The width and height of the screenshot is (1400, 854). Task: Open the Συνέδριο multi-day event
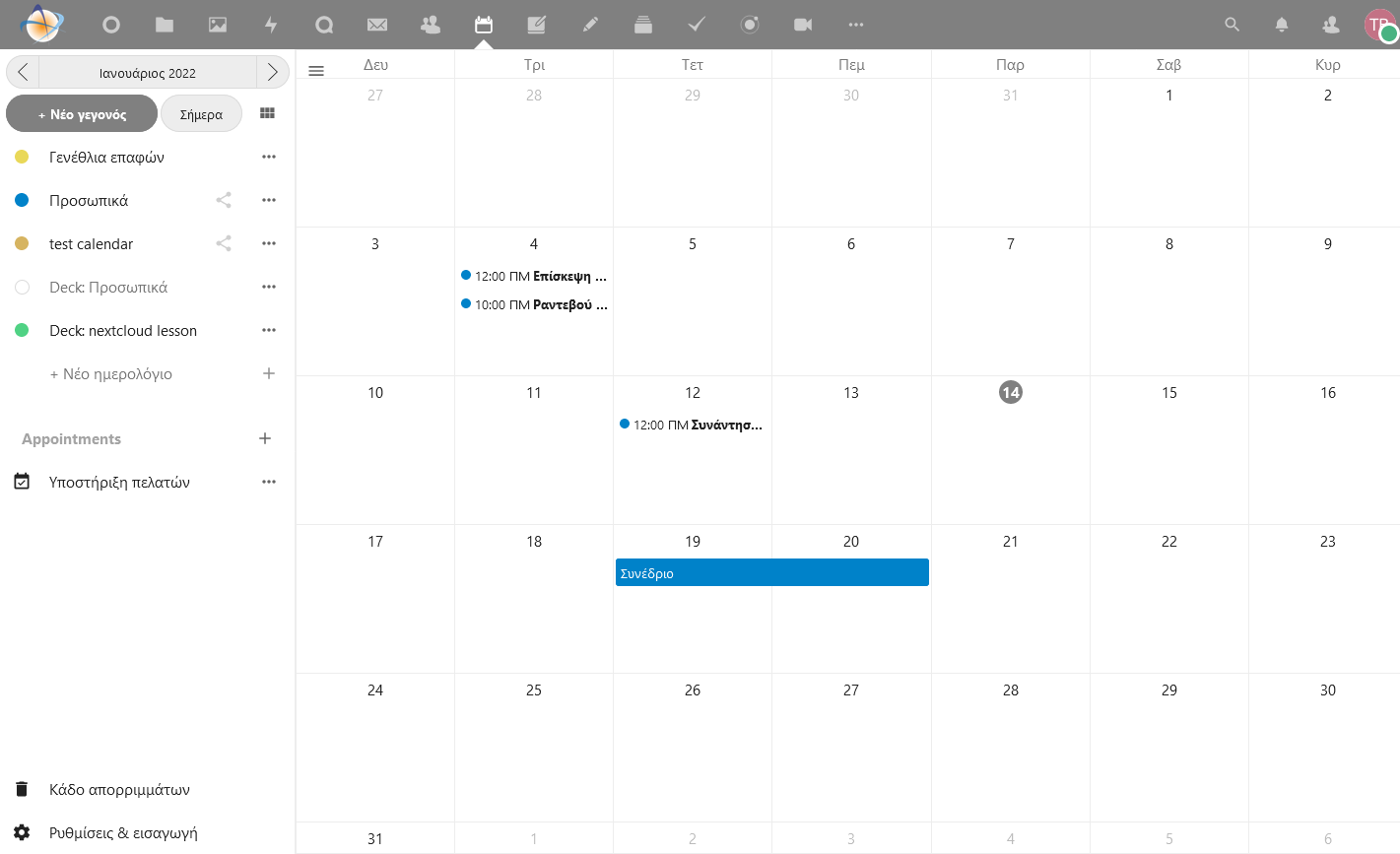(x=772, y=572)
